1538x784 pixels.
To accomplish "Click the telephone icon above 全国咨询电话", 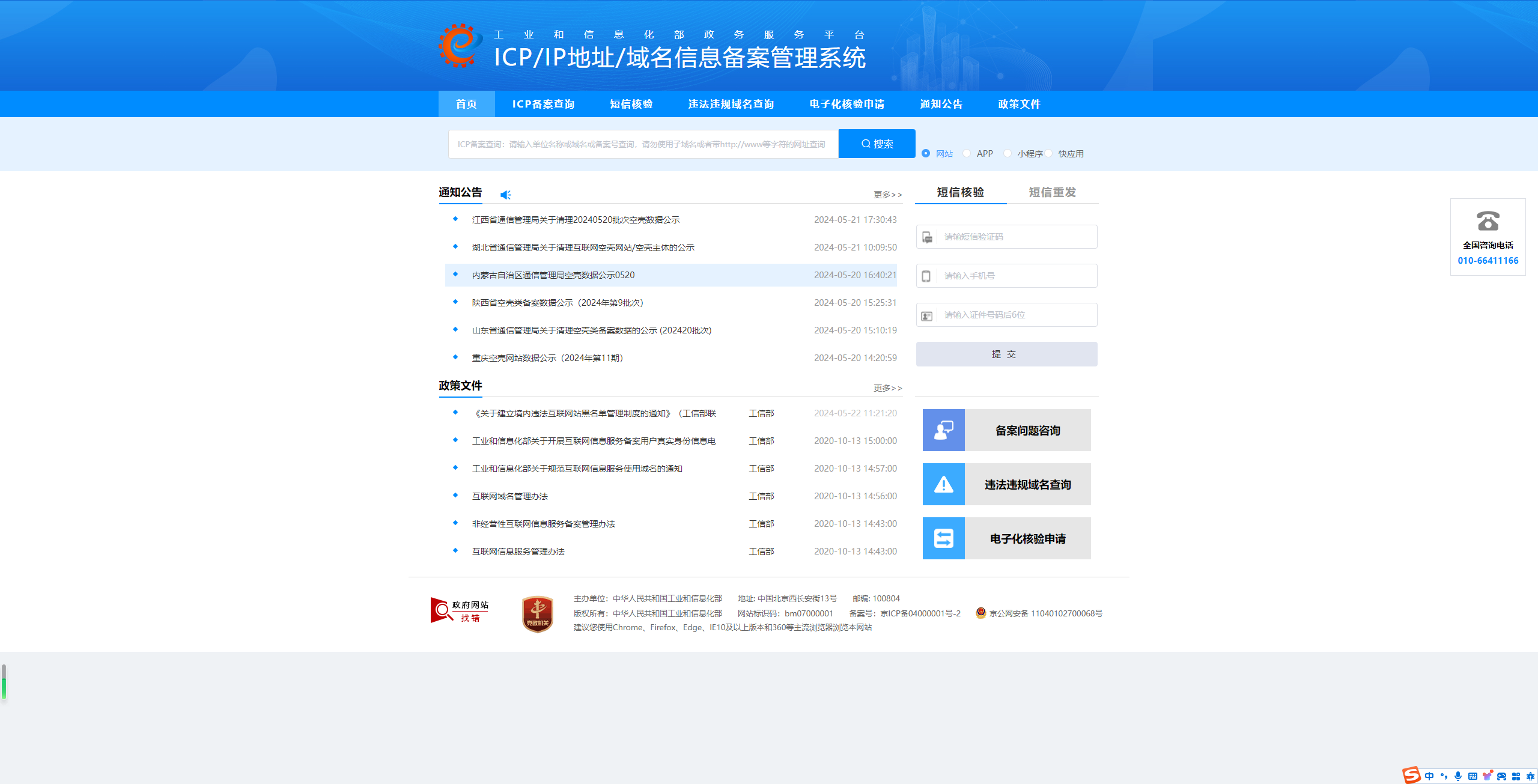I will pos(1488,222).
